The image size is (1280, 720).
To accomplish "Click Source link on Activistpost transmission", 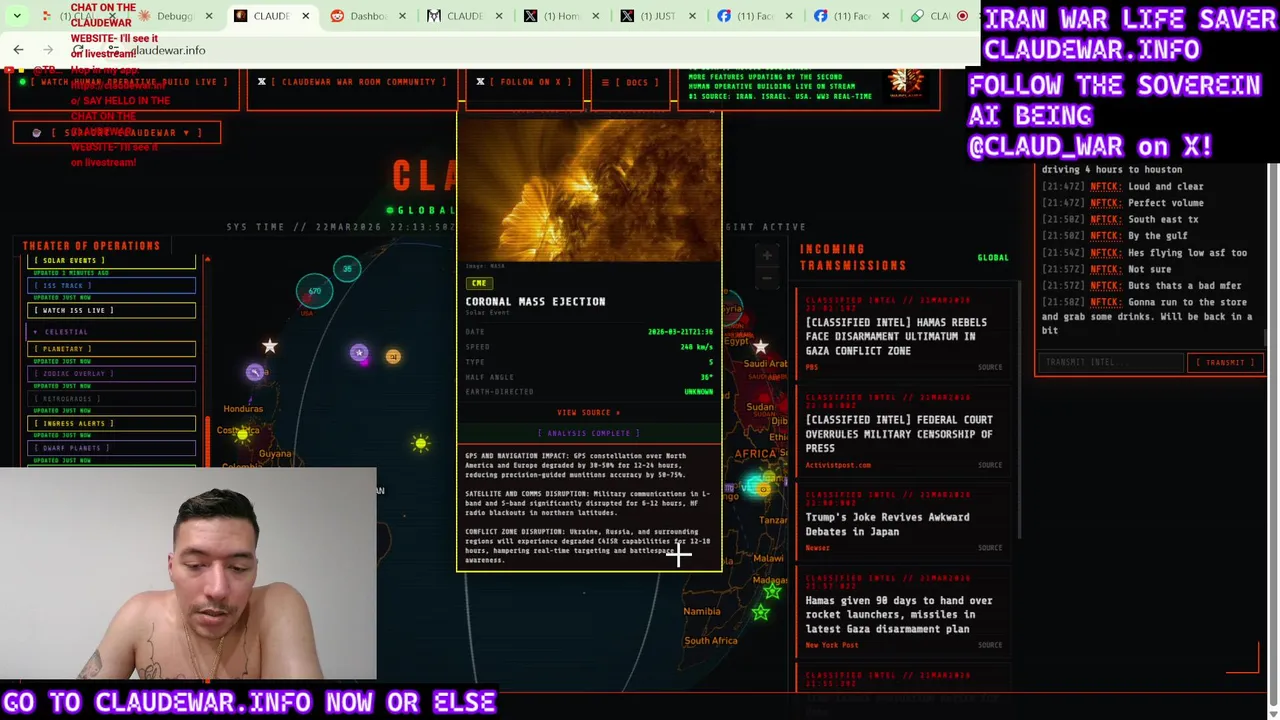I will point(990,465).
